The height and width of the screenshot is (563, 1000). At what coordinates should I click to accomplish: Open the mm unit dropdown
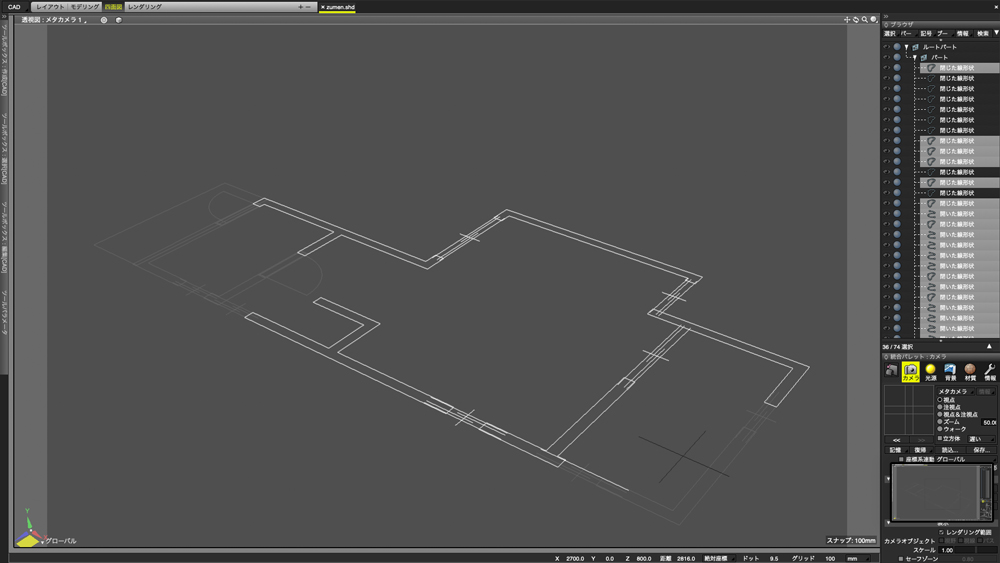tap(858, 559)
